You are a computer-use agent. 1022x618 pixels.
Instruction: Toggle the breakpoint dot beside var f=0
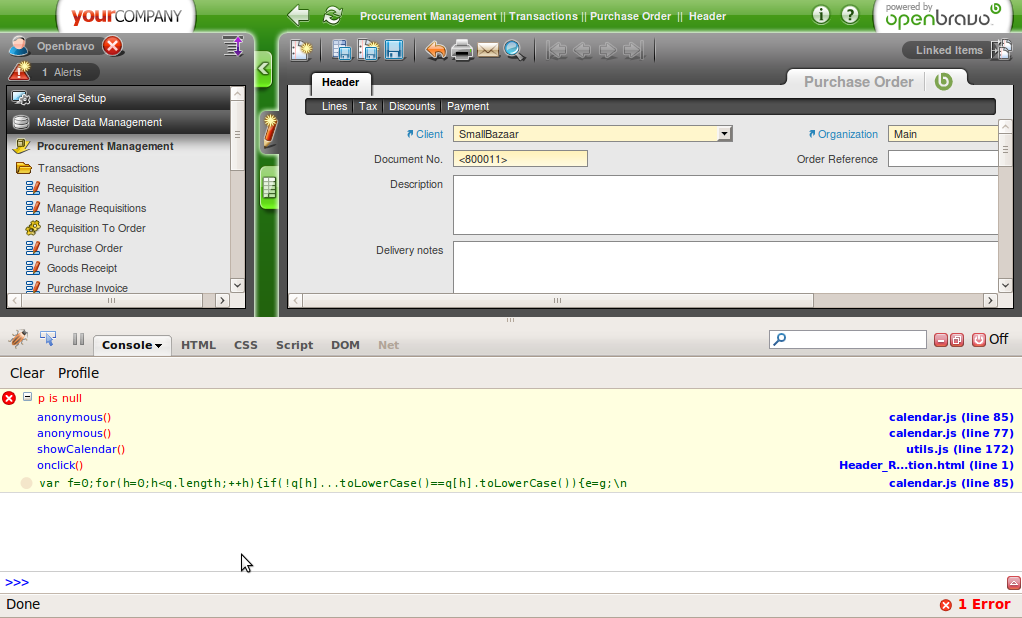(26, 484)
